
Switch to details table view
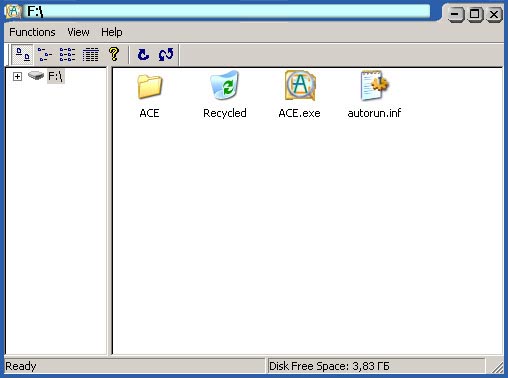(90, 54)
